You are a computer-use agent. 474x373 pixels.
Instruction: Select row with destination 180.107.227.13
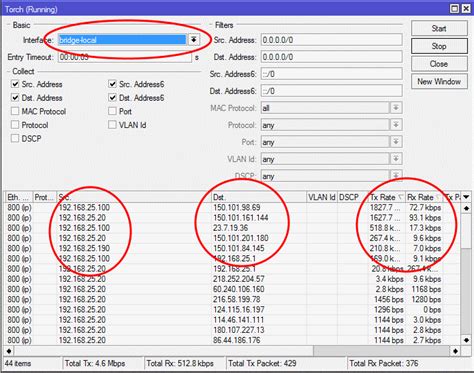(x=232, y=330)
